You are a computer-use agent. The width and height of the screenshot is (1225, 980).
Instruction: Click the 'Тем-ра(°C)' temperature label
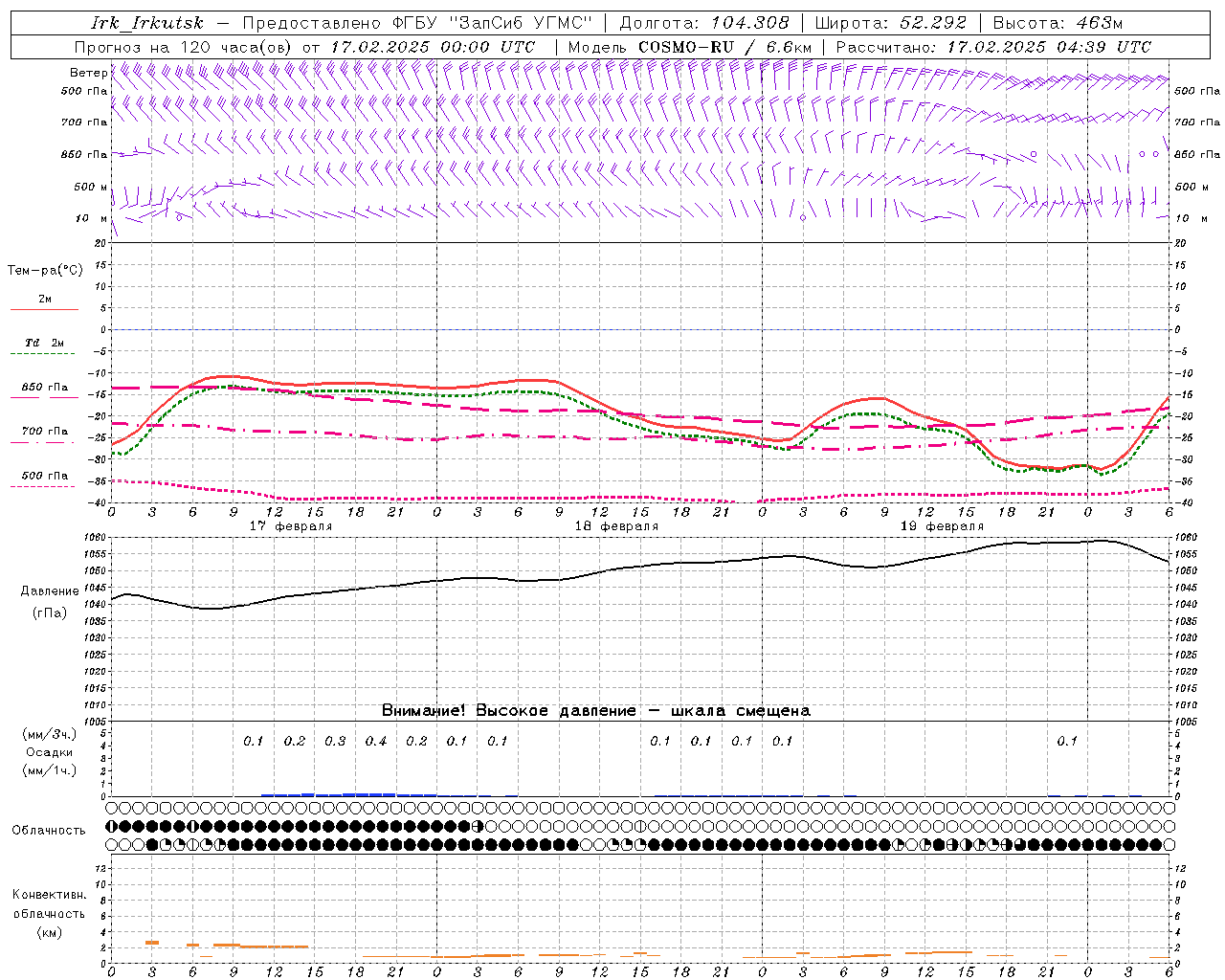45,271
